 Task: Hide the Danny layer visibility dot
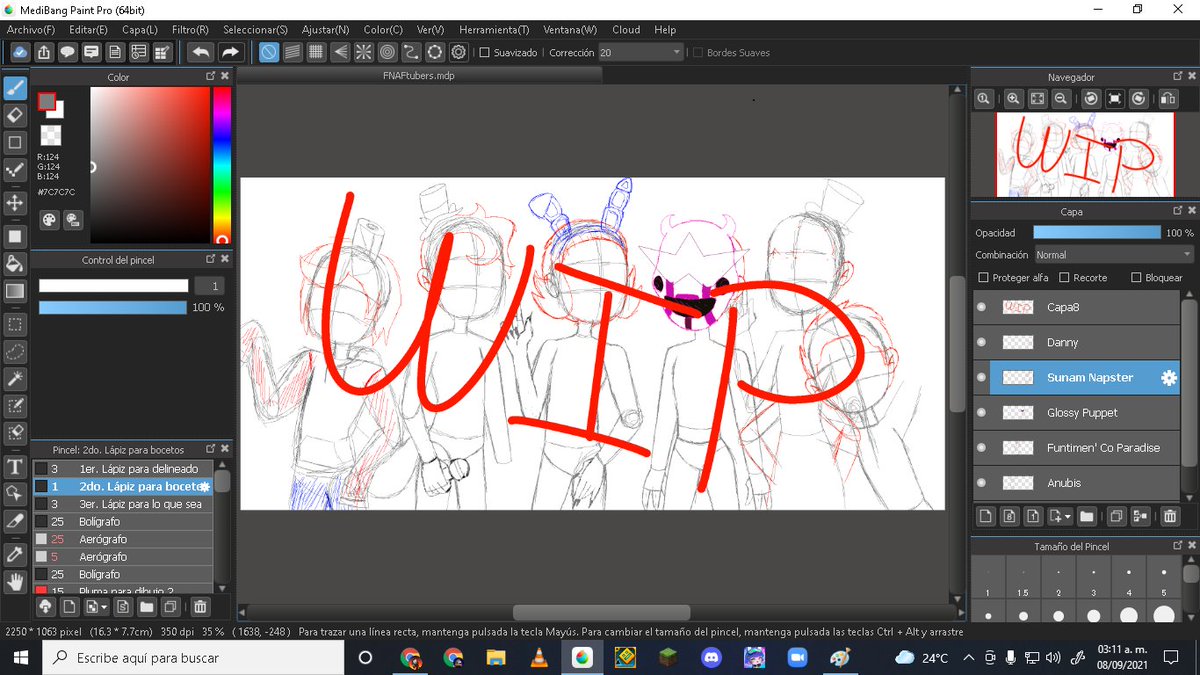(x=981, y=342)
